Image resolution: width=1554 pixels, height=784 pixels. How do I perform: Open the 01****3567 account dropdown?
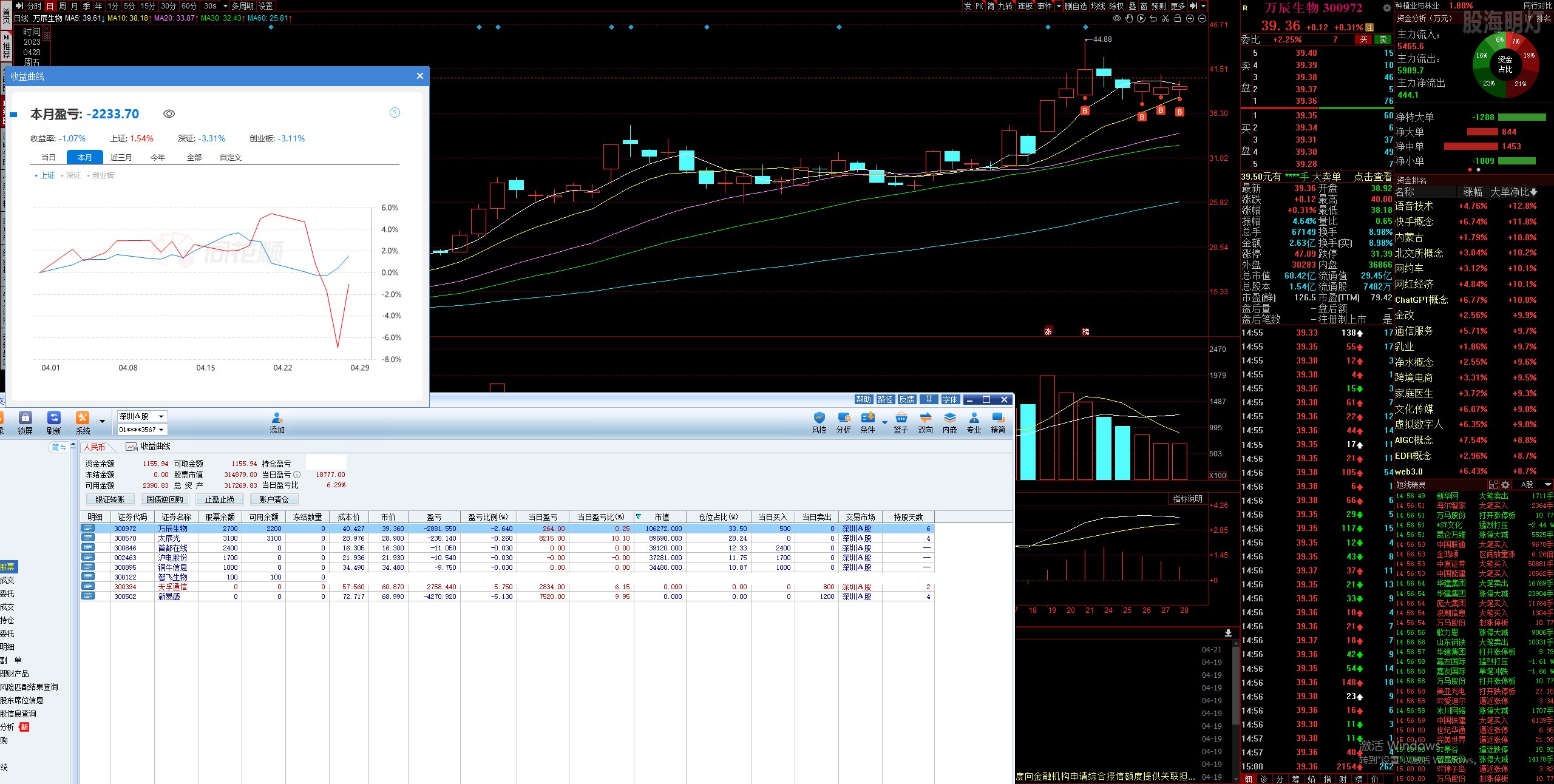(143, 430)
